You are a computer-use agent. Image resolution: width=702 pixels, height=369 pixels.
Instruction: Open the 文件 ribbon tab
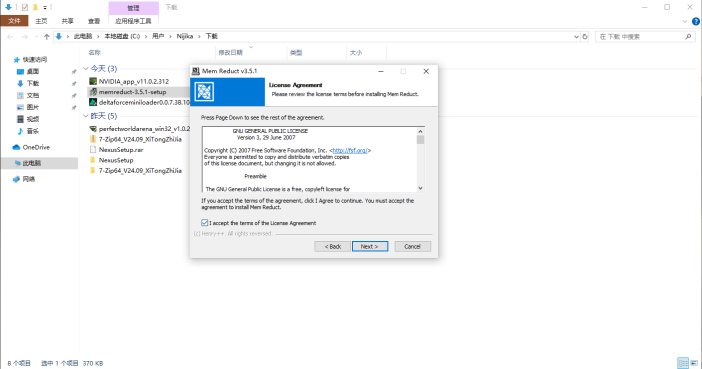[14, 21]
